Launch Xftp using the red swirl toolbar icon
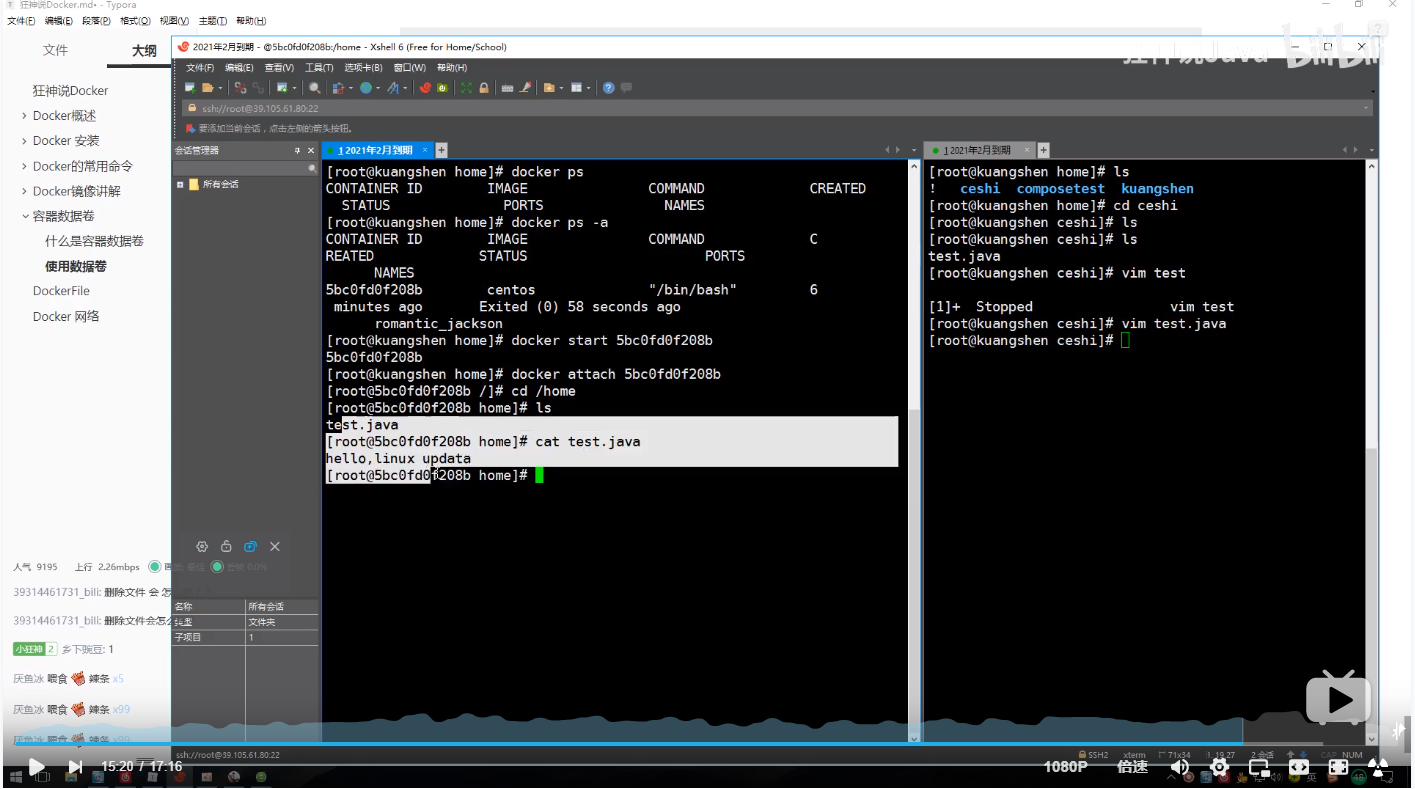Image resolution: width=1415 pixels, height=789 pixels. coord(425,88)
